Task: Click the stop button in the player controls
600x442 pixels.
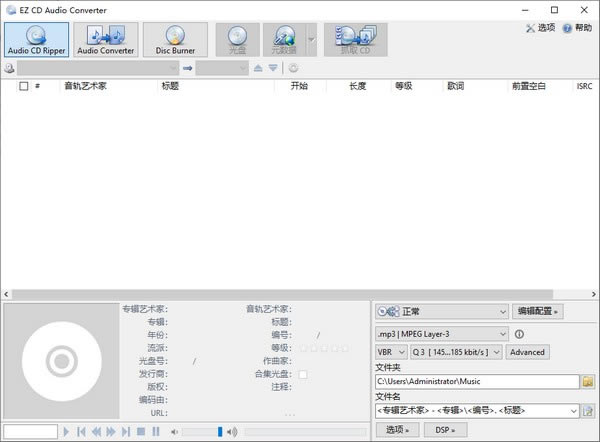Action: (141, 432)
